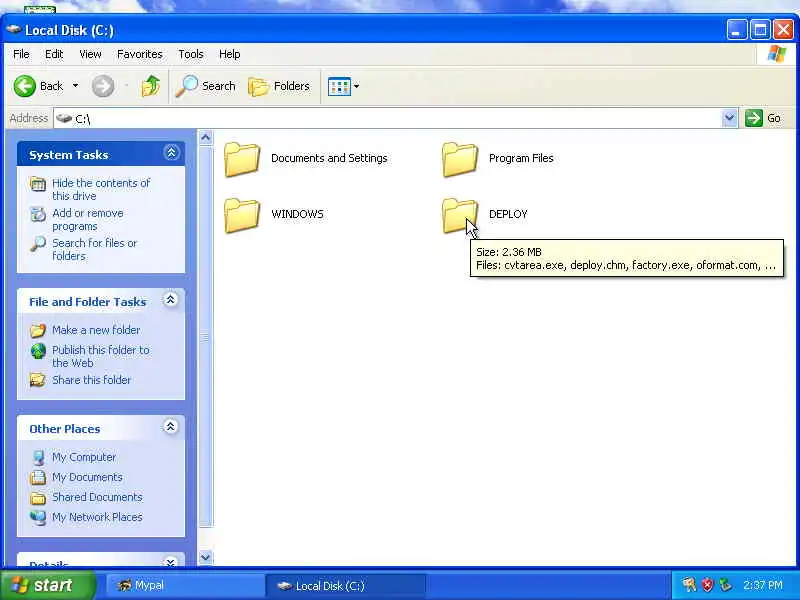Toggle the Folders pane
800x600 pixels.
pyautogui.click(x=279, y=86)
